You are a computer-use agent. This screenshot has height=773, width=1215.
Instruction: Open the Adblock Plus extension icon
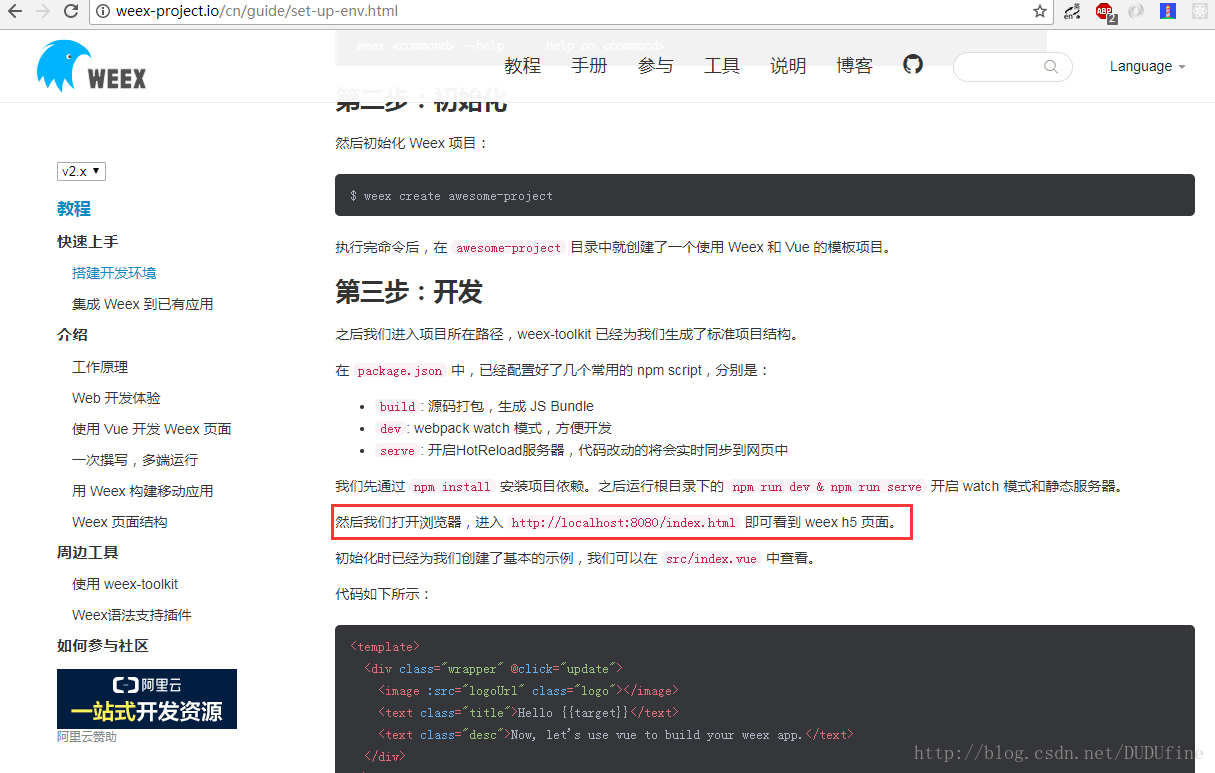pos(1104,12)
